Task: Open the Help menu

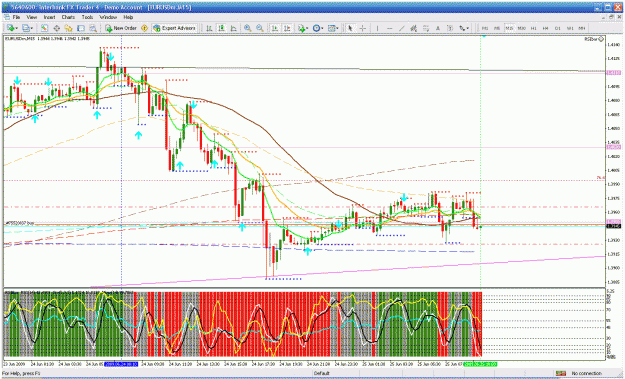Action: click(128, 18)
